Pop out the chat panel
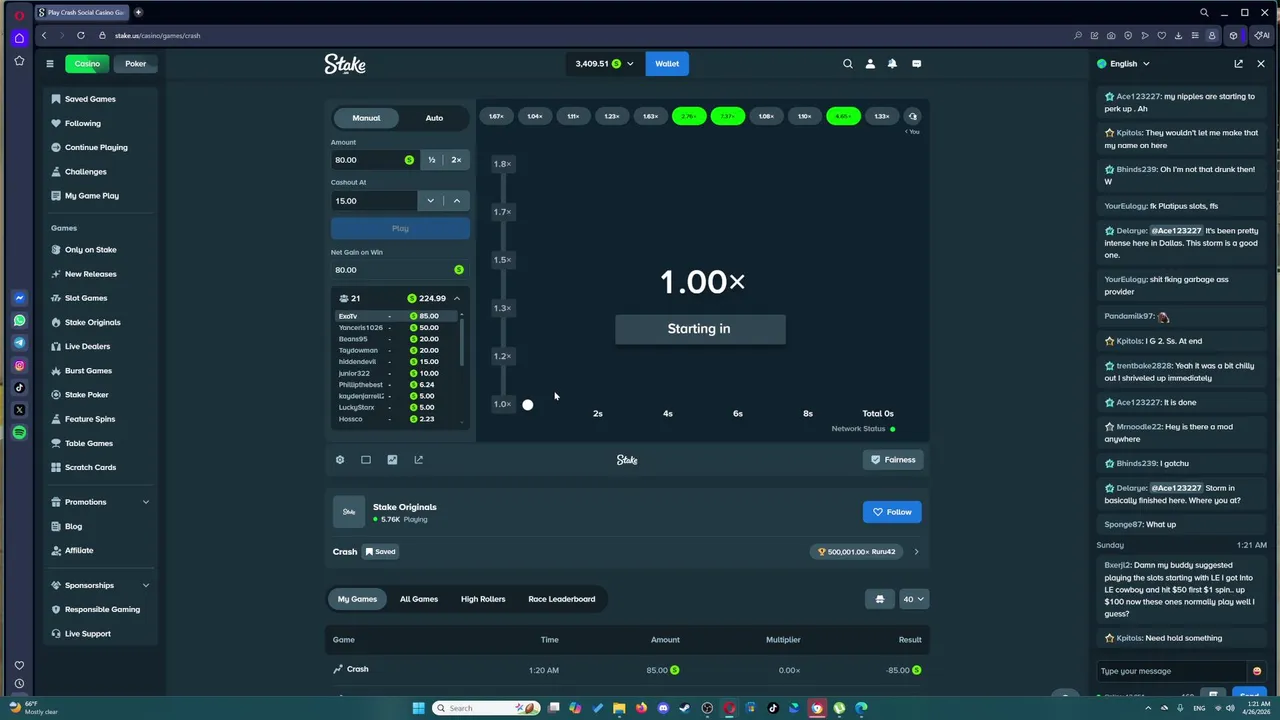The width and height of the screenshot is (1280, 720). tap(1238, 64)
